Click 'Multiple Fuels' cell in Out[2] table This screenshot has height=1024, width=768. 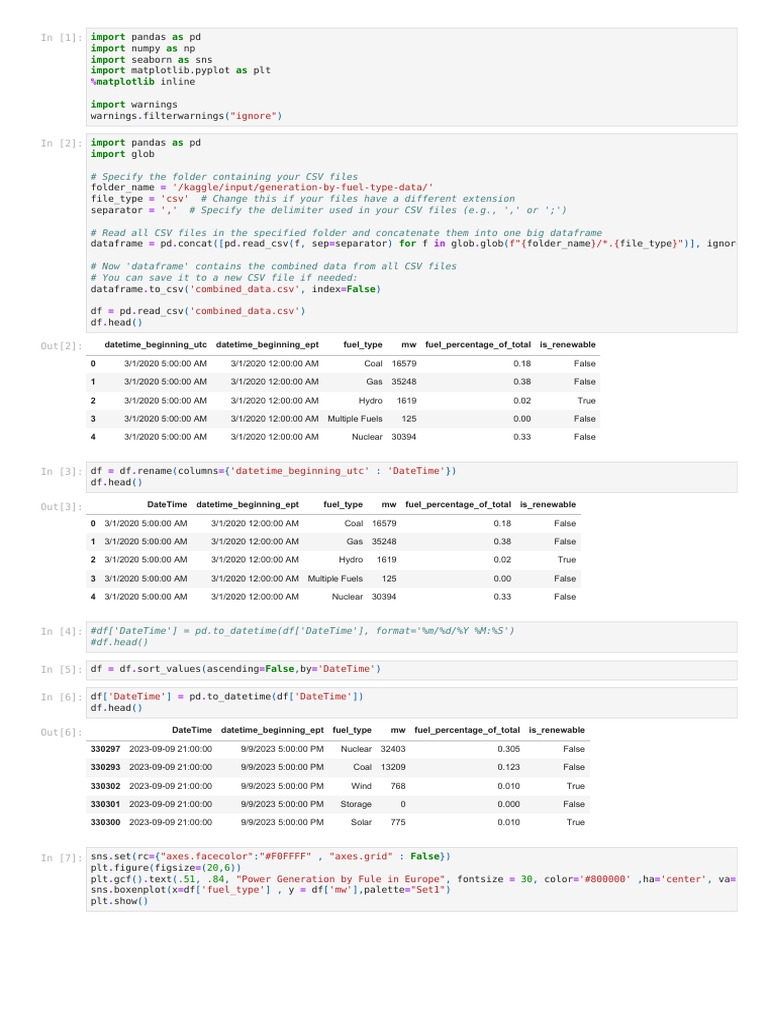355,419
